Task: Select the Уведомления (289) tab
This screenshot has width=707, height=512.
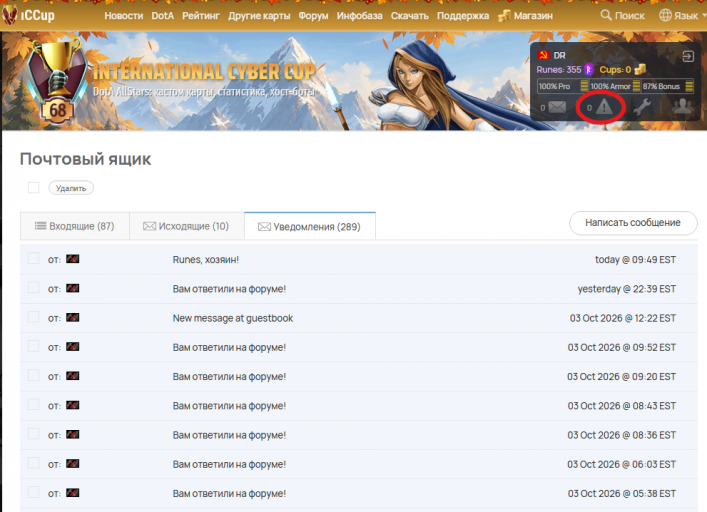Action: [310, 226]
